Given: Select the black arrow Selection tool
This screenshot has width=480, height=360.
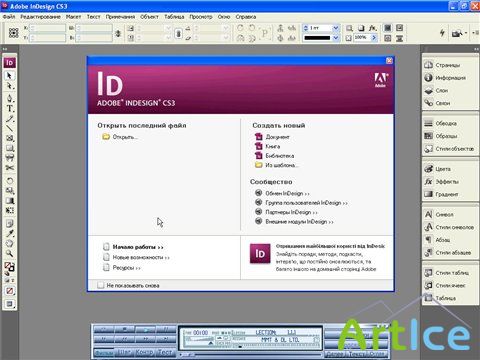Looking at the screenshot, I should pyautogui.click(x=9, y=76).
